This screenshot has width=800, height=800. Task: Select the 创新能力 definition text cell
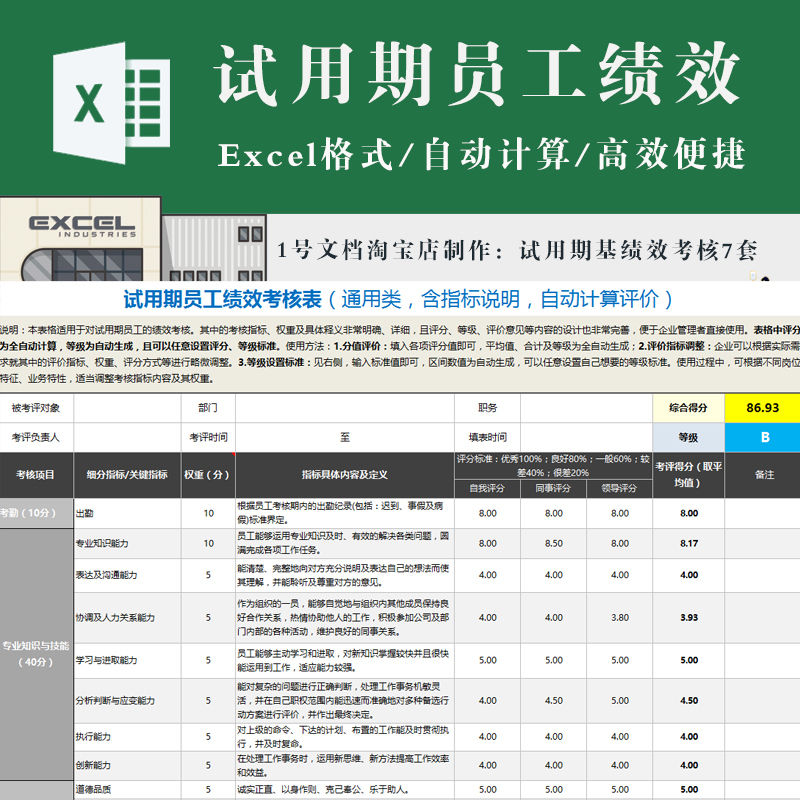[345, 765]
